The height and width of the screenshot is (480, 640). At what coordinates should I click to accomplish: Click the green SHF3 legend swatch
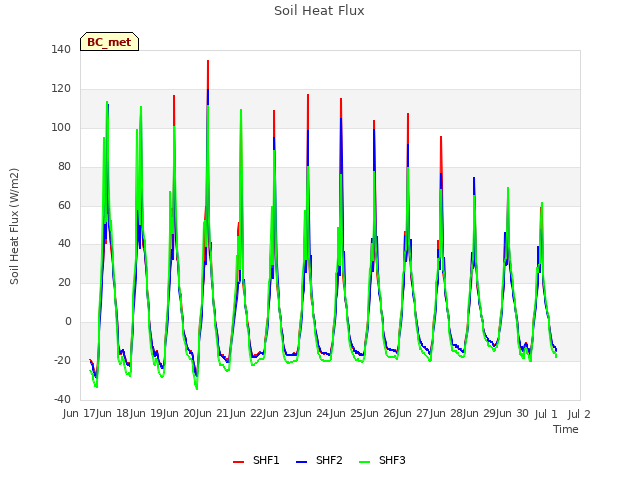[x=364, y=462]
